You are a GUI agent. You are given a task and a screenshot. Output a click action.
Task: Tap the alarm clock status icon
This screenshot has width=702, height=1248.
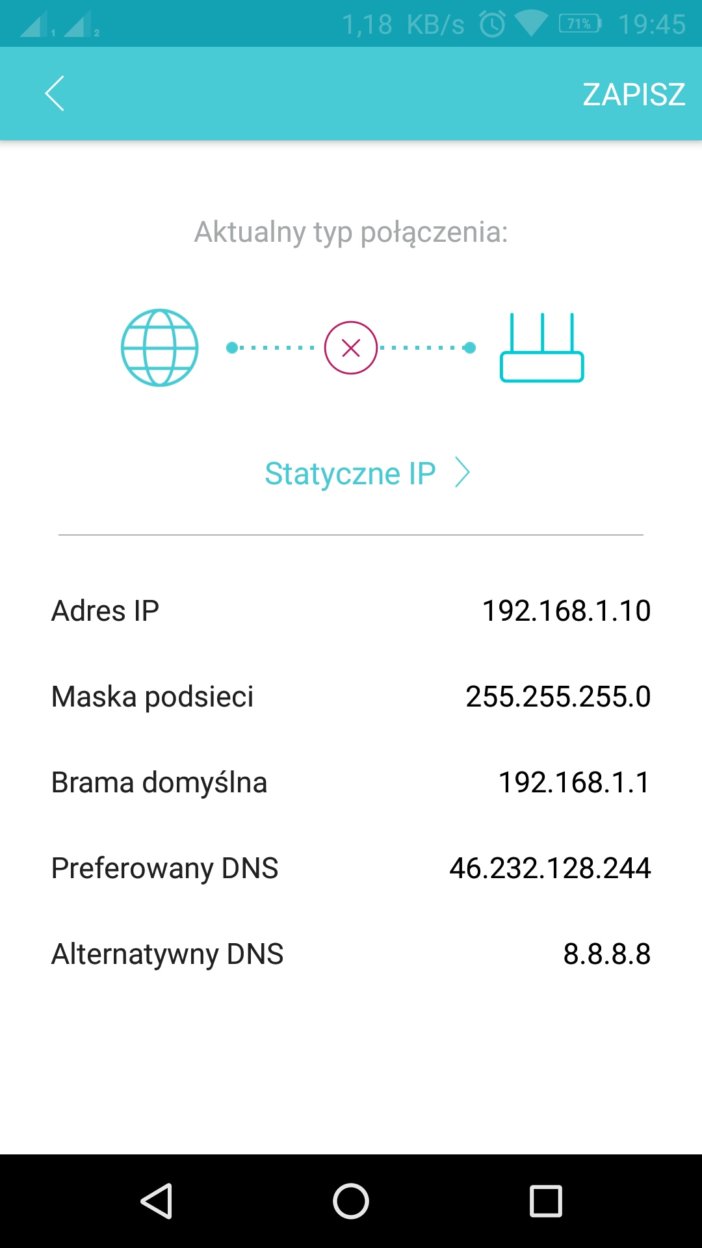492,24
